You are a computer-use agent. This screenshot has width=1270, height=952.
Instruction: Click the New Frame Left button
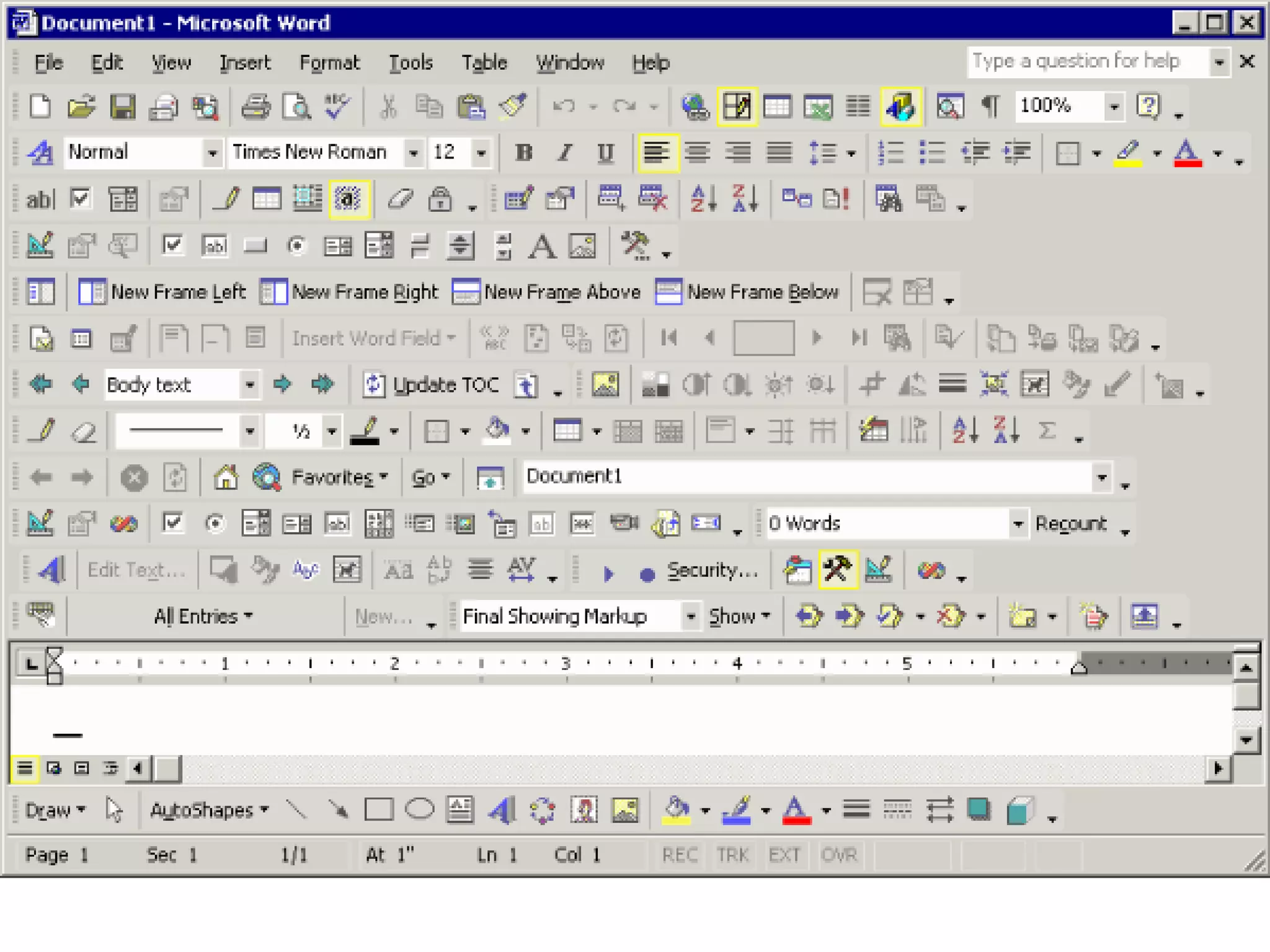(x=162, y=292)
